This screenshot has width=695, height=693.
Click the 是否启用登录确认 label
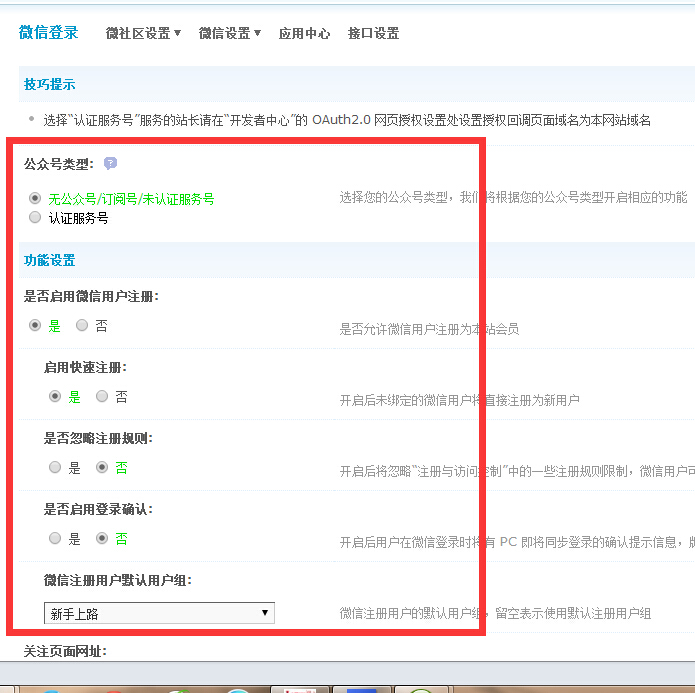[98, 509]
